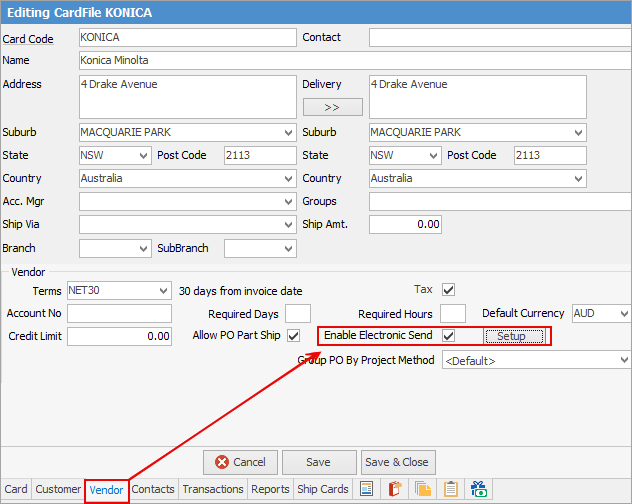The image size is (632, 504).
Task: Select the Vendor tab
Action: coord(106,490)
